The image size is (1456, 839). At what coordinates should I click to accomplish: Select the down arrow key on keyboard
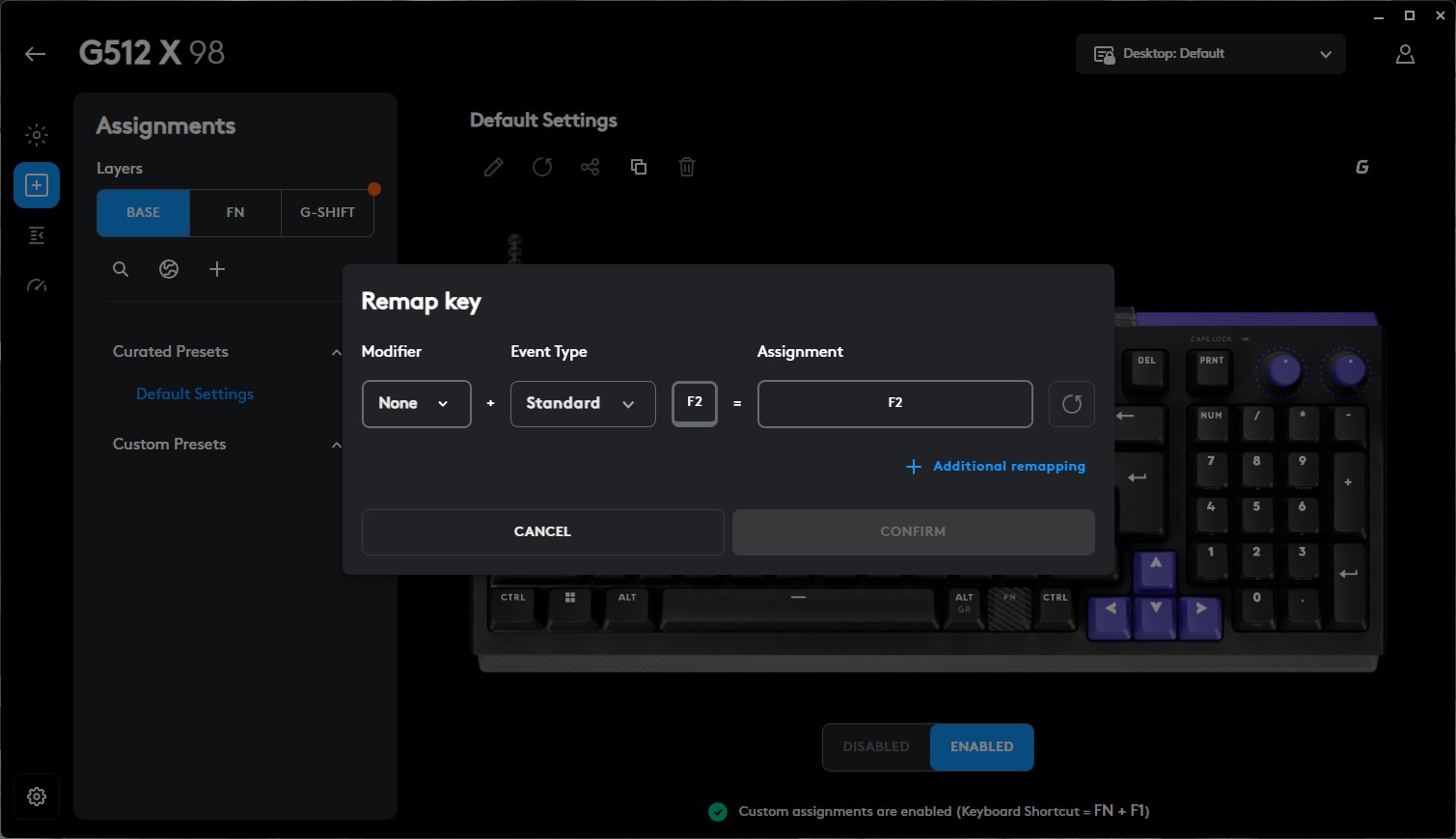pyautogui.click(x=1156, y=618)
